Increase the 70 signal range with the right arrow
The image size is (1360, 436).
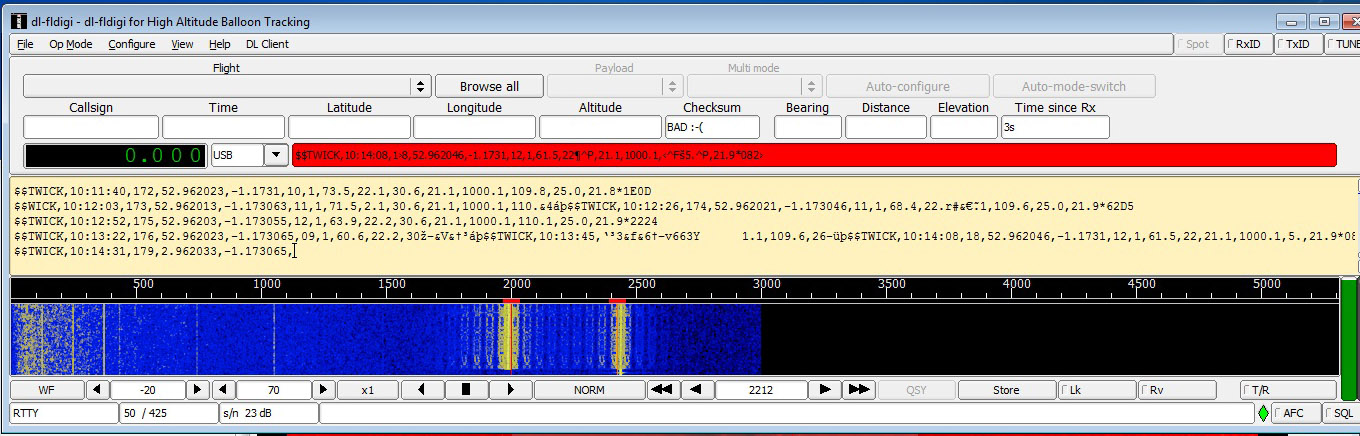tap(323, 390)
